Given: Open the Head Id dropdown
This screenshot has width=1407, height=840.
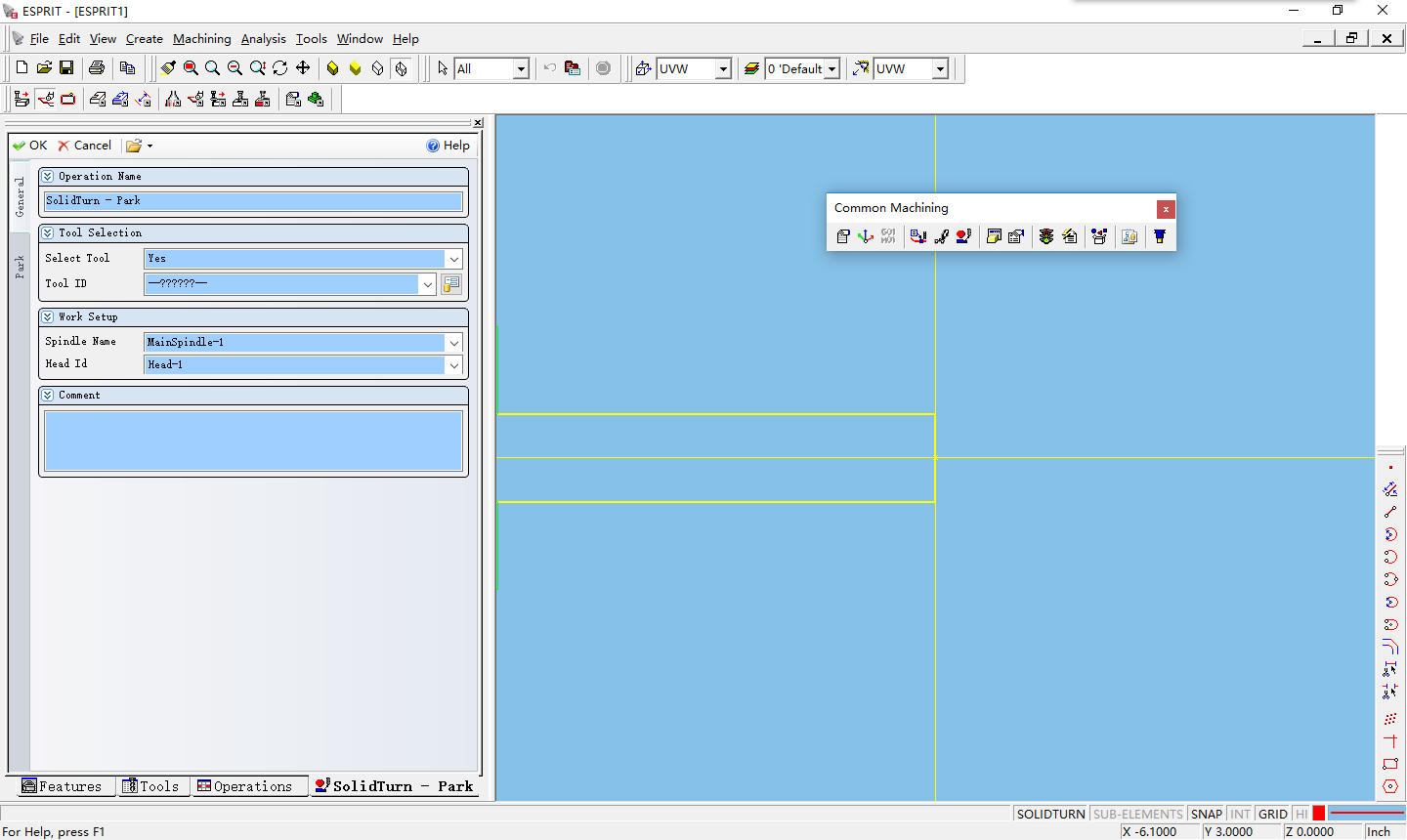Looking at the screenshot, I should point(453,364).
